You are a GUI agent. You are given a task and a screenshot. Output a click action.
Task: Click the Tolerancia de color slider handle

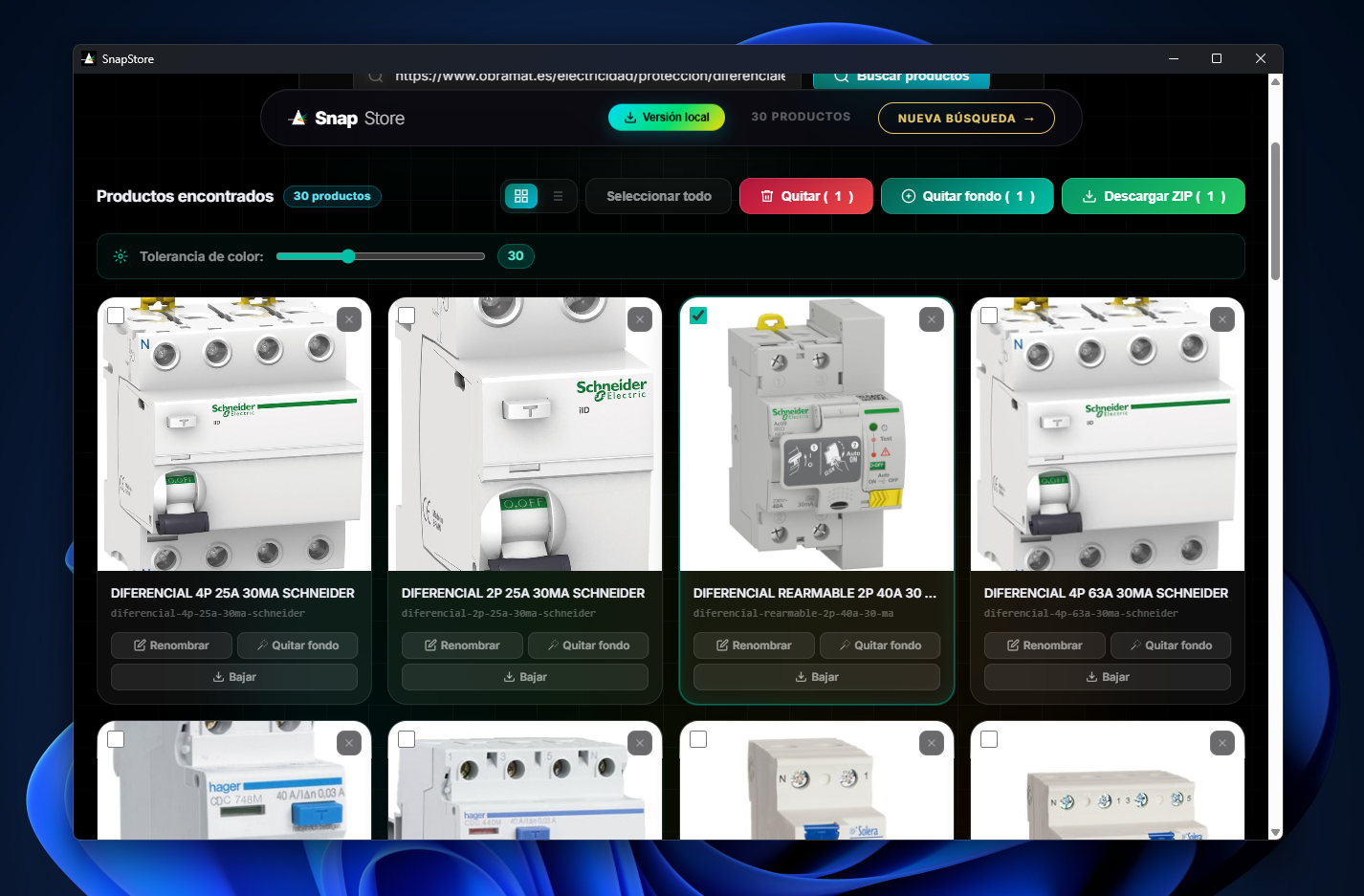(x=348, y=256)
